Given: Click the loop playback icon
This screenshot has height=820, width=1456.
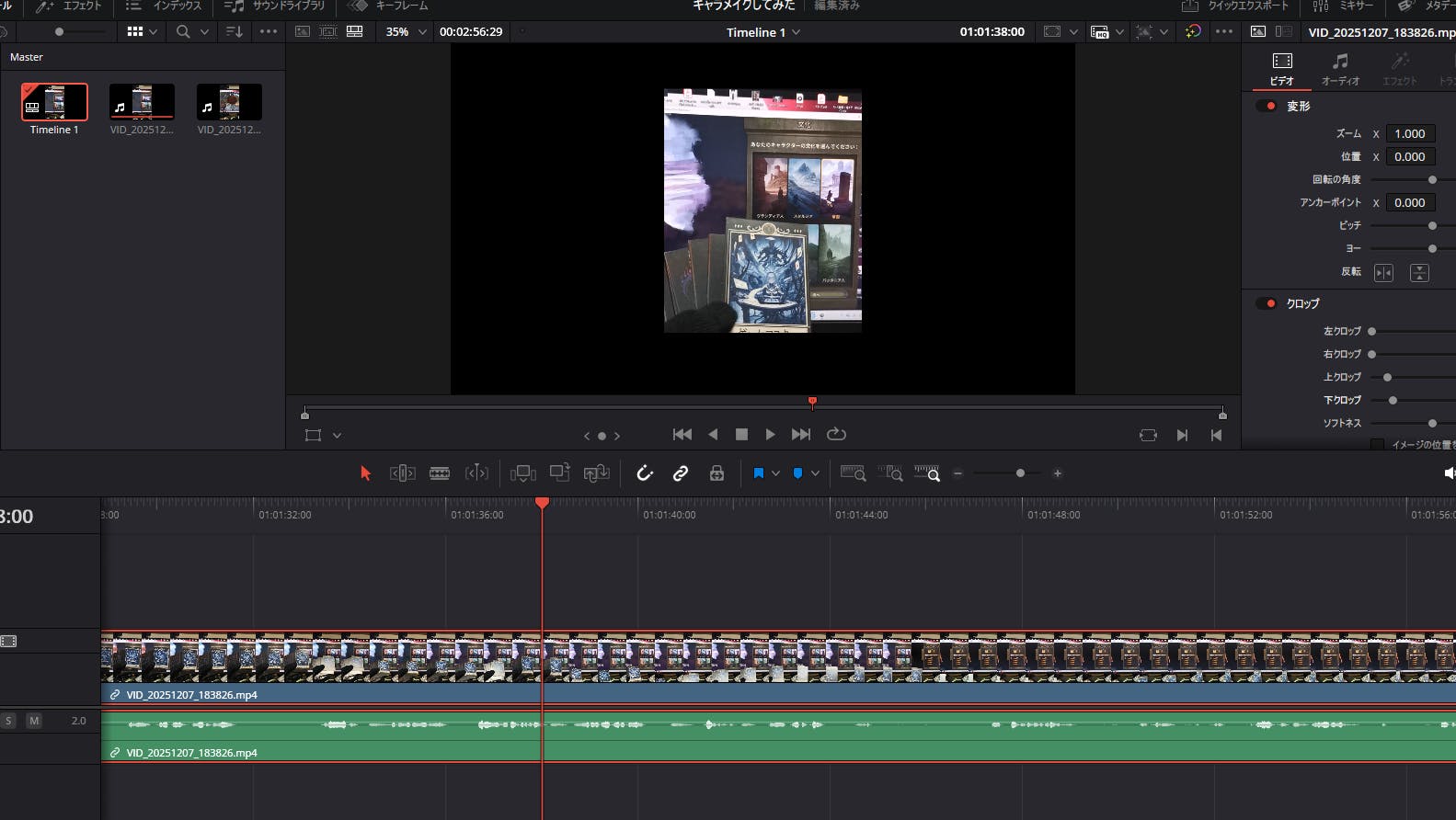Looking at the screenshot, I should pos(836,435).
